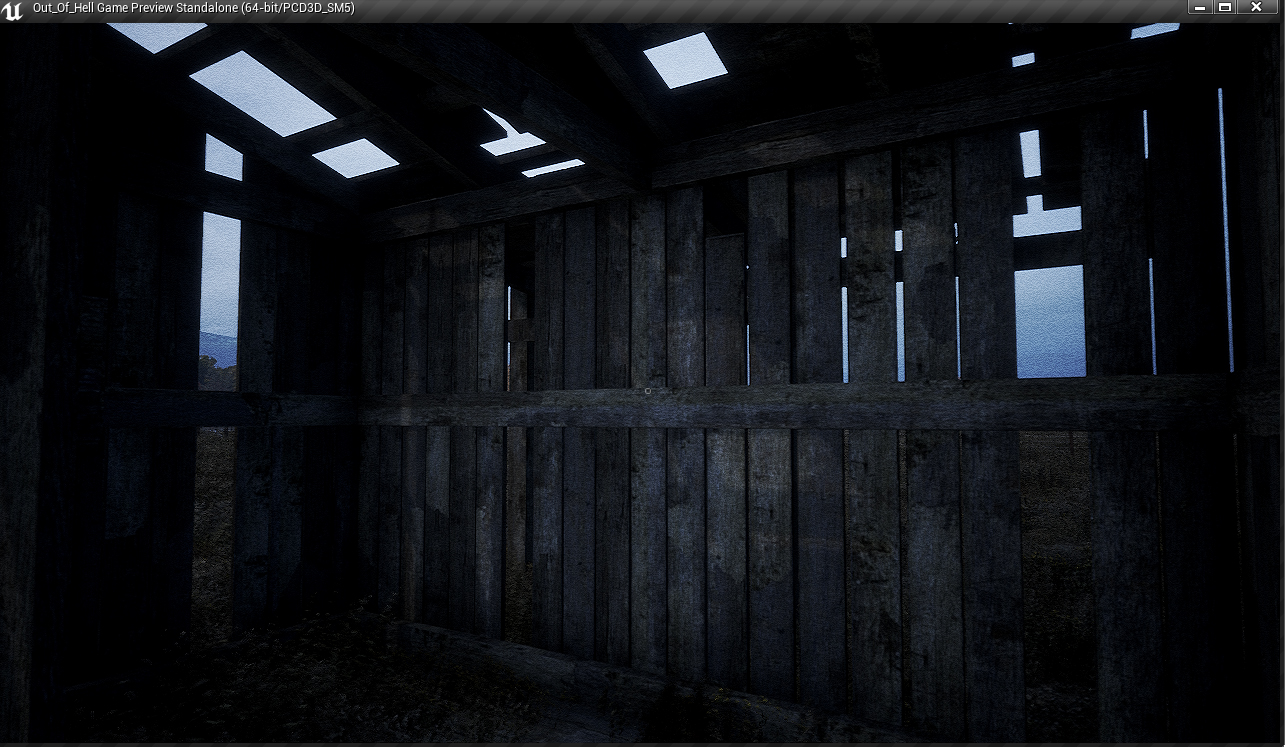Click the Unreal Engine logo in title bar
The width and height of the screenshot is (1285, 747).
pyautogui.click(x=13, y=11)
